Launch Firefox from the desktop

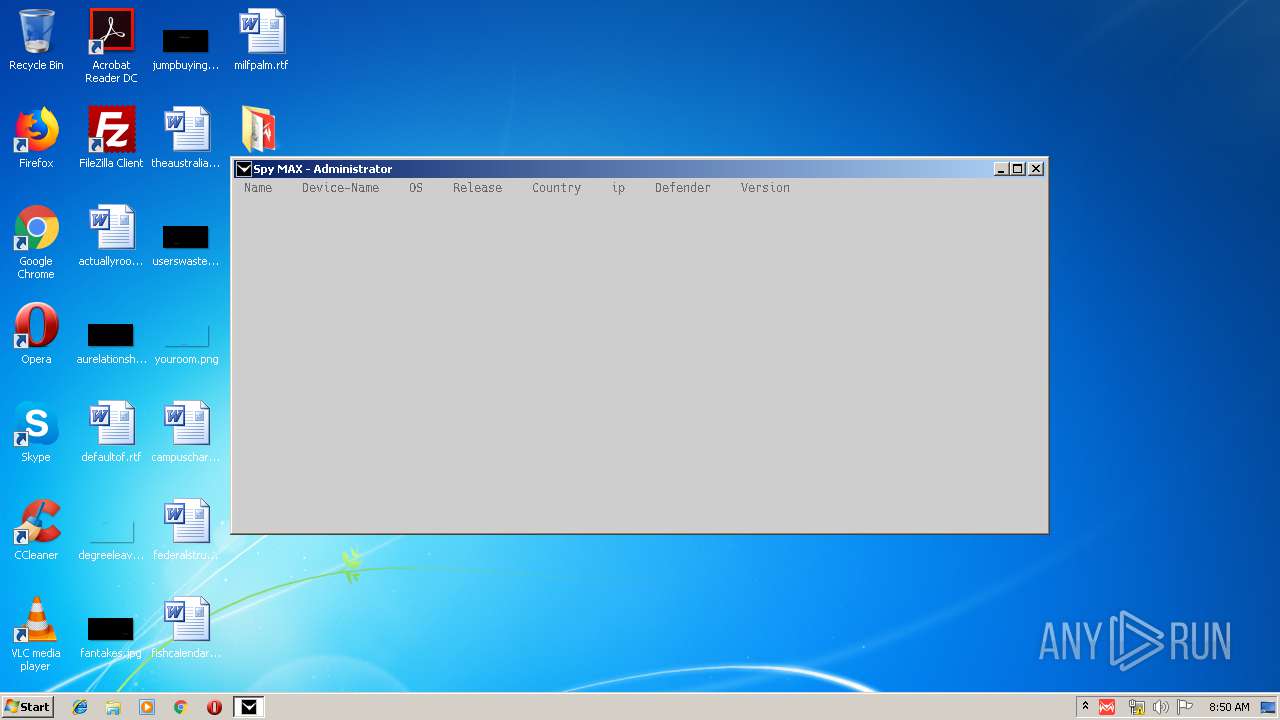(36, 138)
